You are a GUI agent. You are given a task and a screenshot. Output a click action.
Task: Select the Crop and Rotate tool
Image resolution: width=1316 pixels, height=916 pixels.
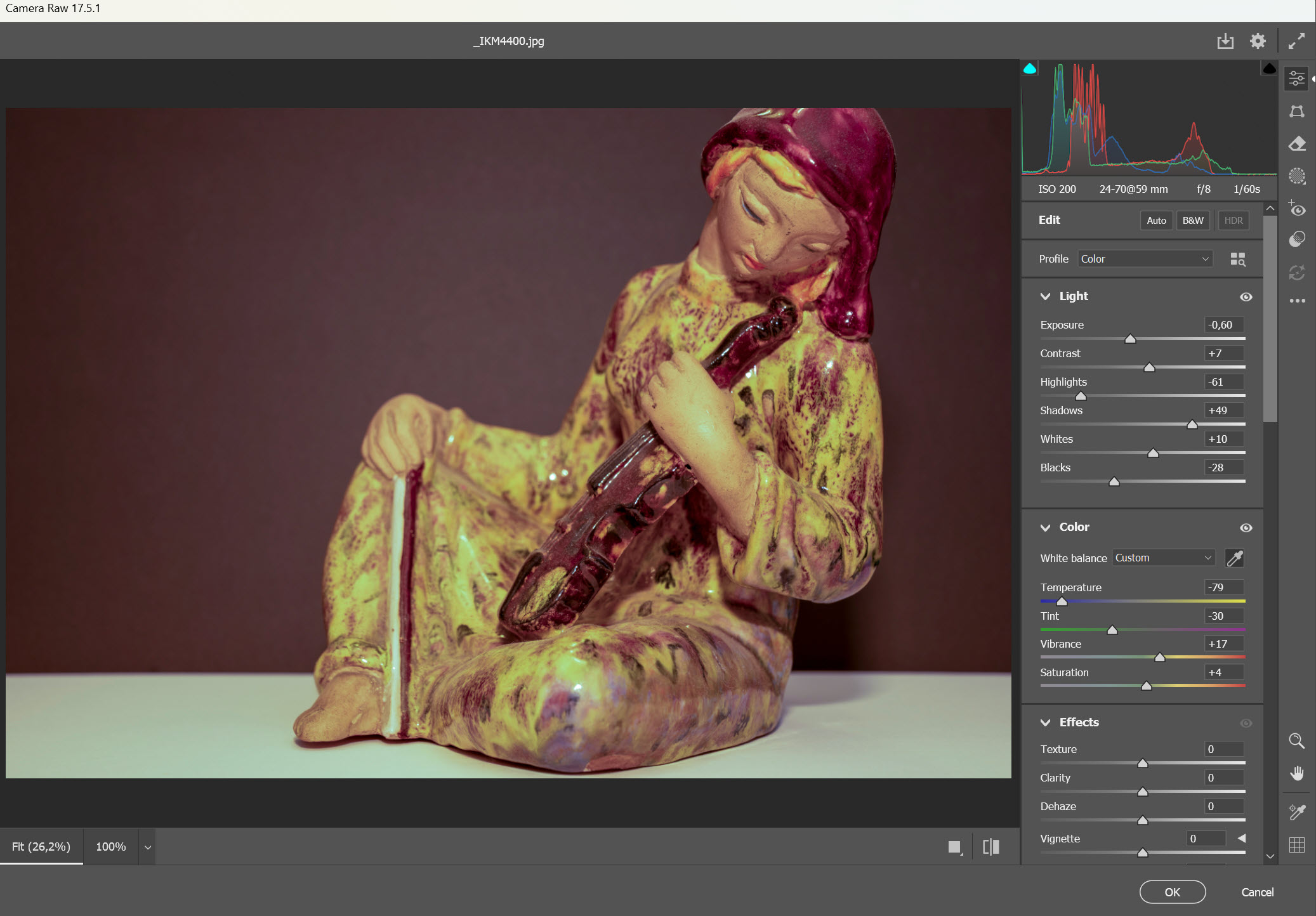click(x=1297, y=112)
